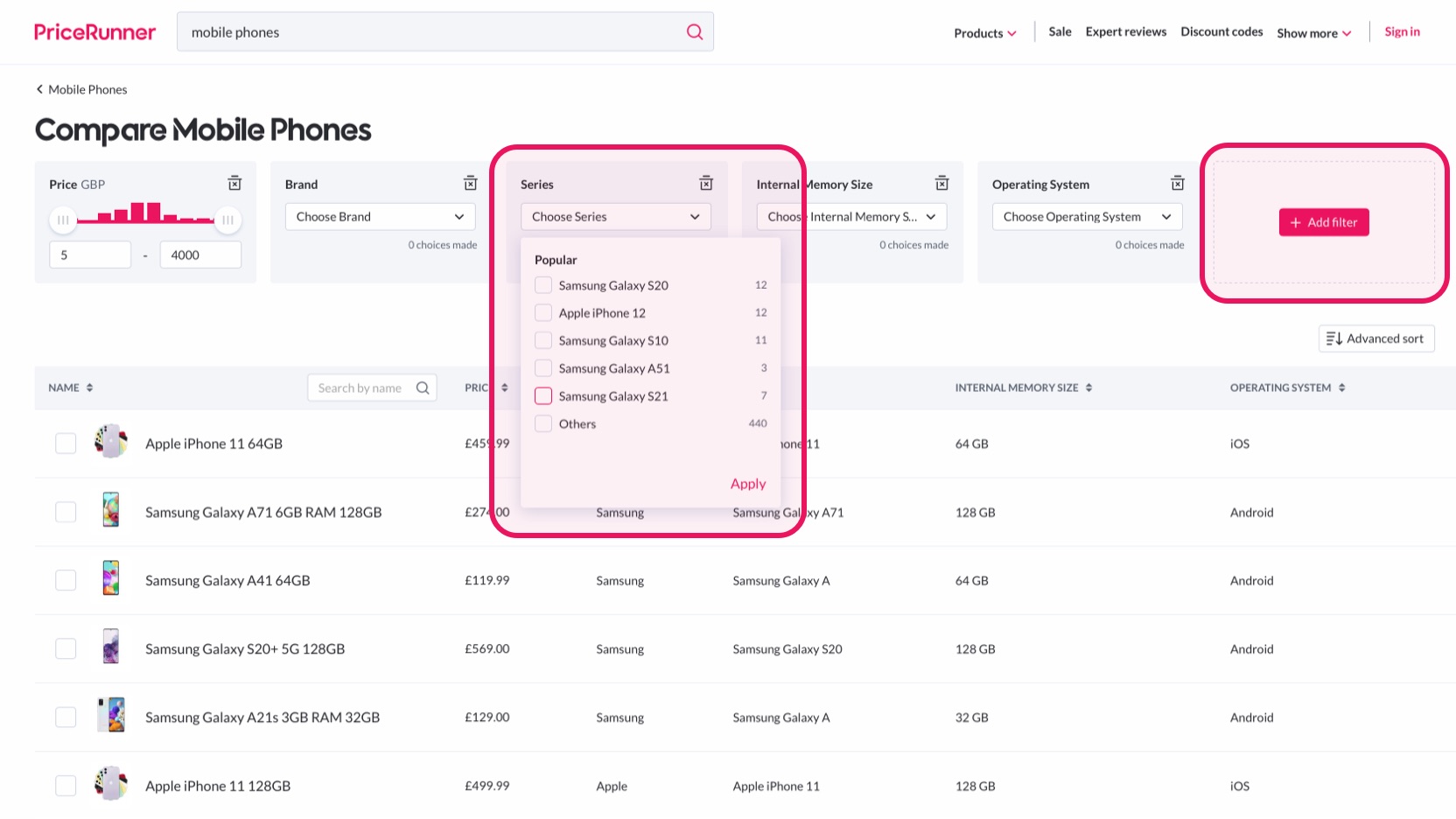The width and height of the screenshot is (1456, 819).
Task: Open Samsung Galaxy A41 64GB product link
Action: (227, 580)
